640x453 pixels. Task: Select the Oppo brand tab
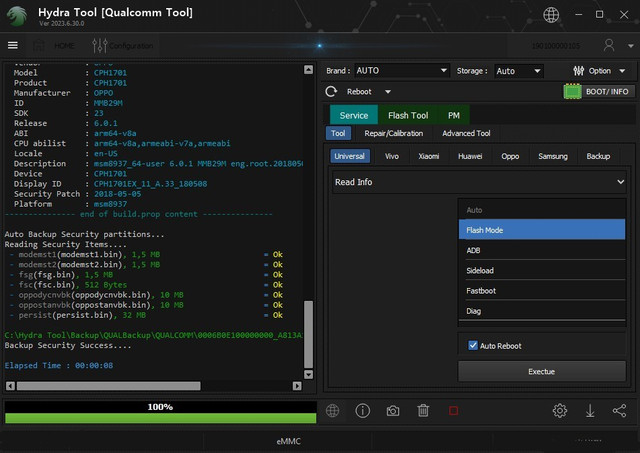(510, 156)
